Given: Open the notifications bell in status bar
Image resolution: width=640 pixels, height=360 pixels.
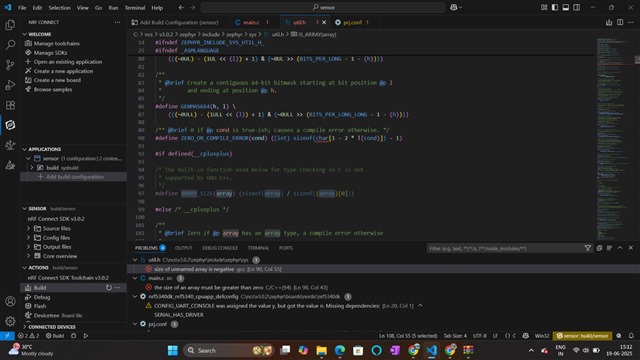Looking at the screenshot, I should [631, 336].
